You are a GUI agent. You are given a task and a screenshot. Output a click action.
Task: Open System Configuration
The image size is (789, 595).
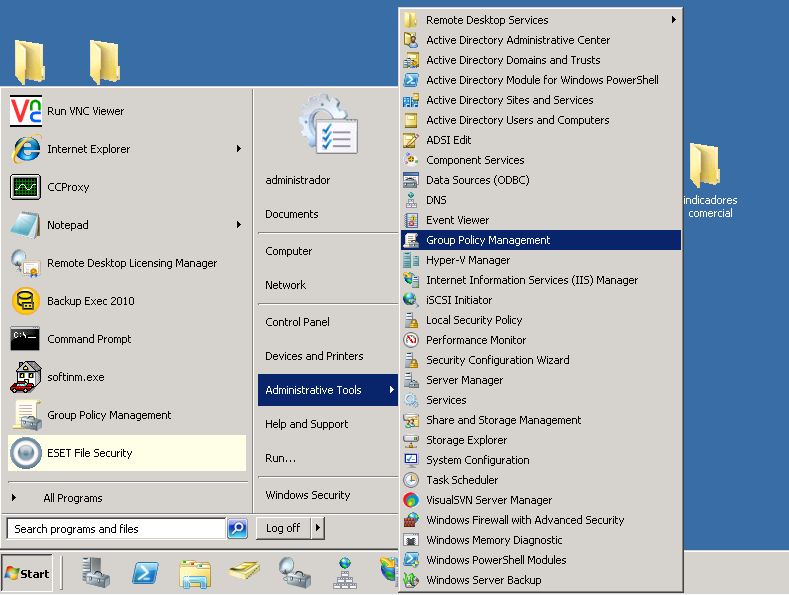tap(541, 460)
